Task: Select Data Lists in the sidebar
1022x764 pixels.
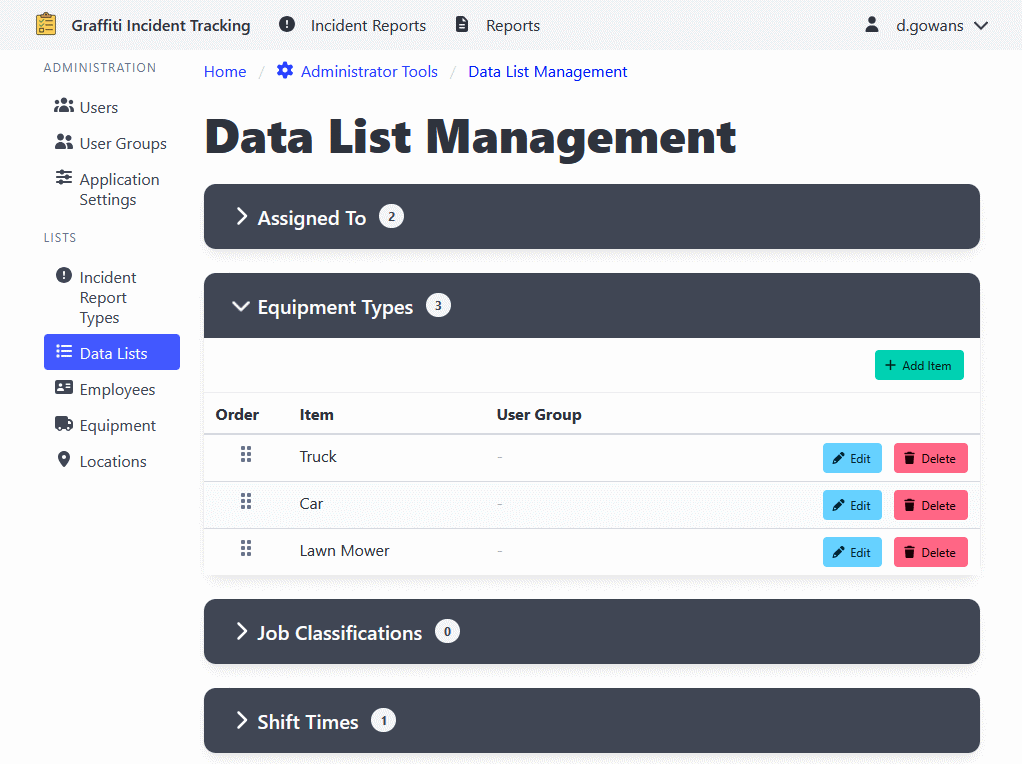Action: click(111, 352)
